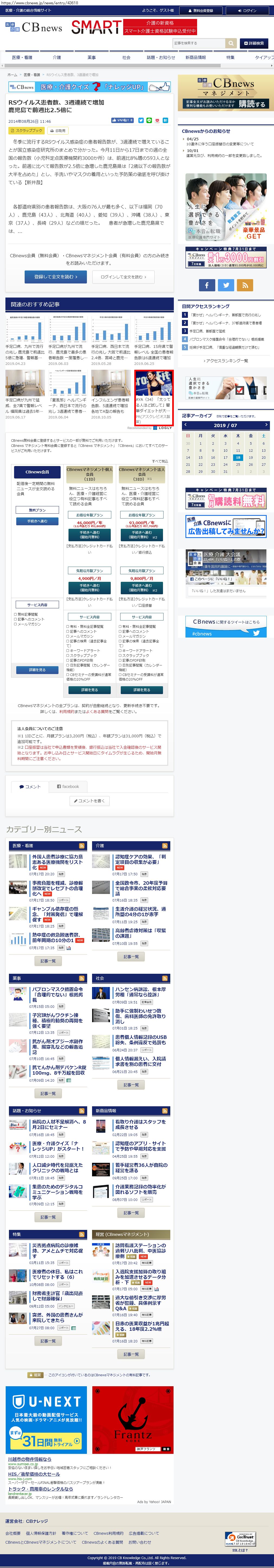The image size is (274, 1568).
Task: Open the 話題・お知らせ navigation menu item
Action: [161, 57]
